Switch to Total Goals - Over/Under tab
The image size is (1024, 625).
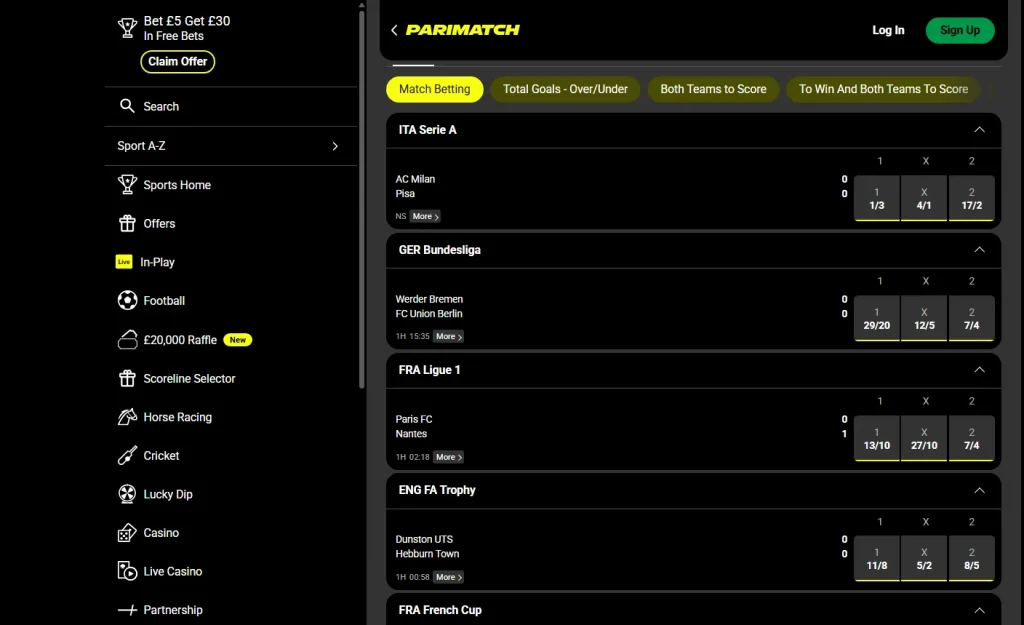pyautogui.click(x=565, y=89)
